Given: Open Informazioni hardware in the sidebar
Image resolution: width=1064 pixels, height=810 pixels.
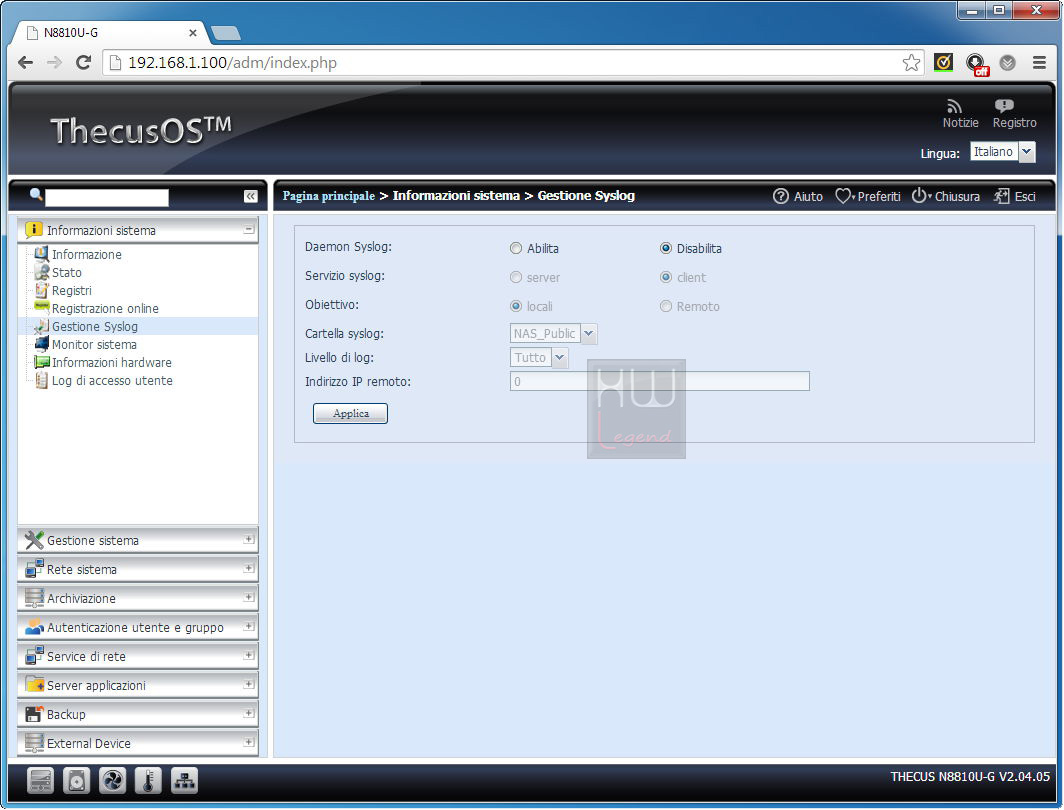Looking at the screenshot, I should 112,362.
